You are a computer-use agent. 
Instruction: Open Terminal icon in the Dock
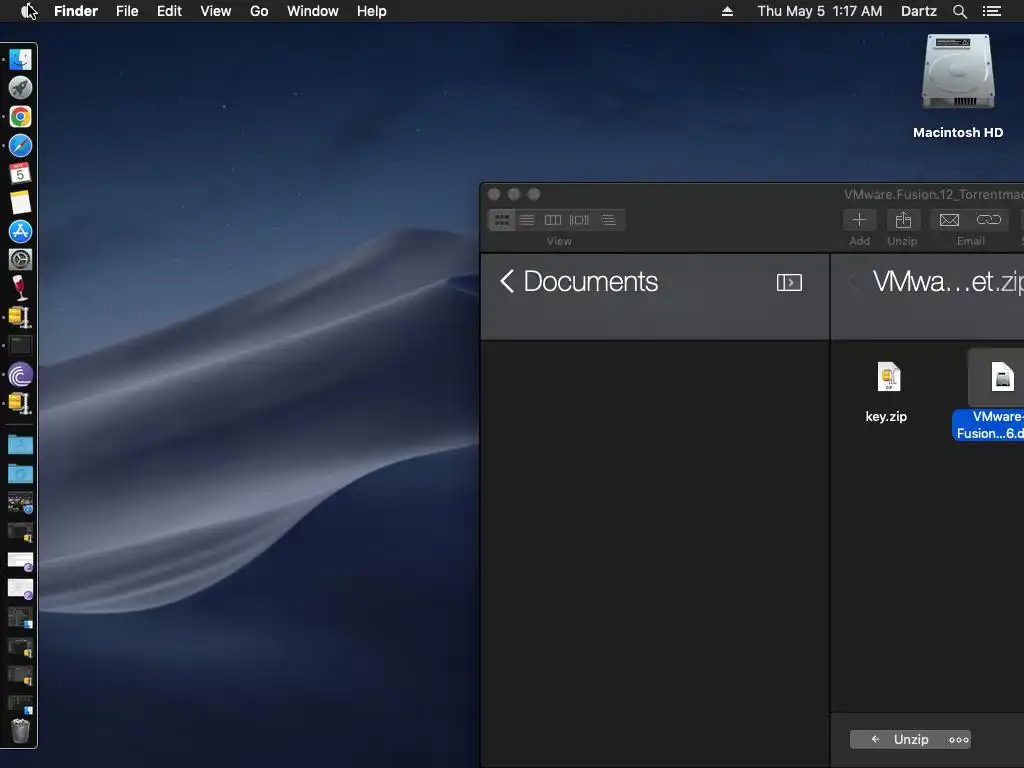point(20,345)
